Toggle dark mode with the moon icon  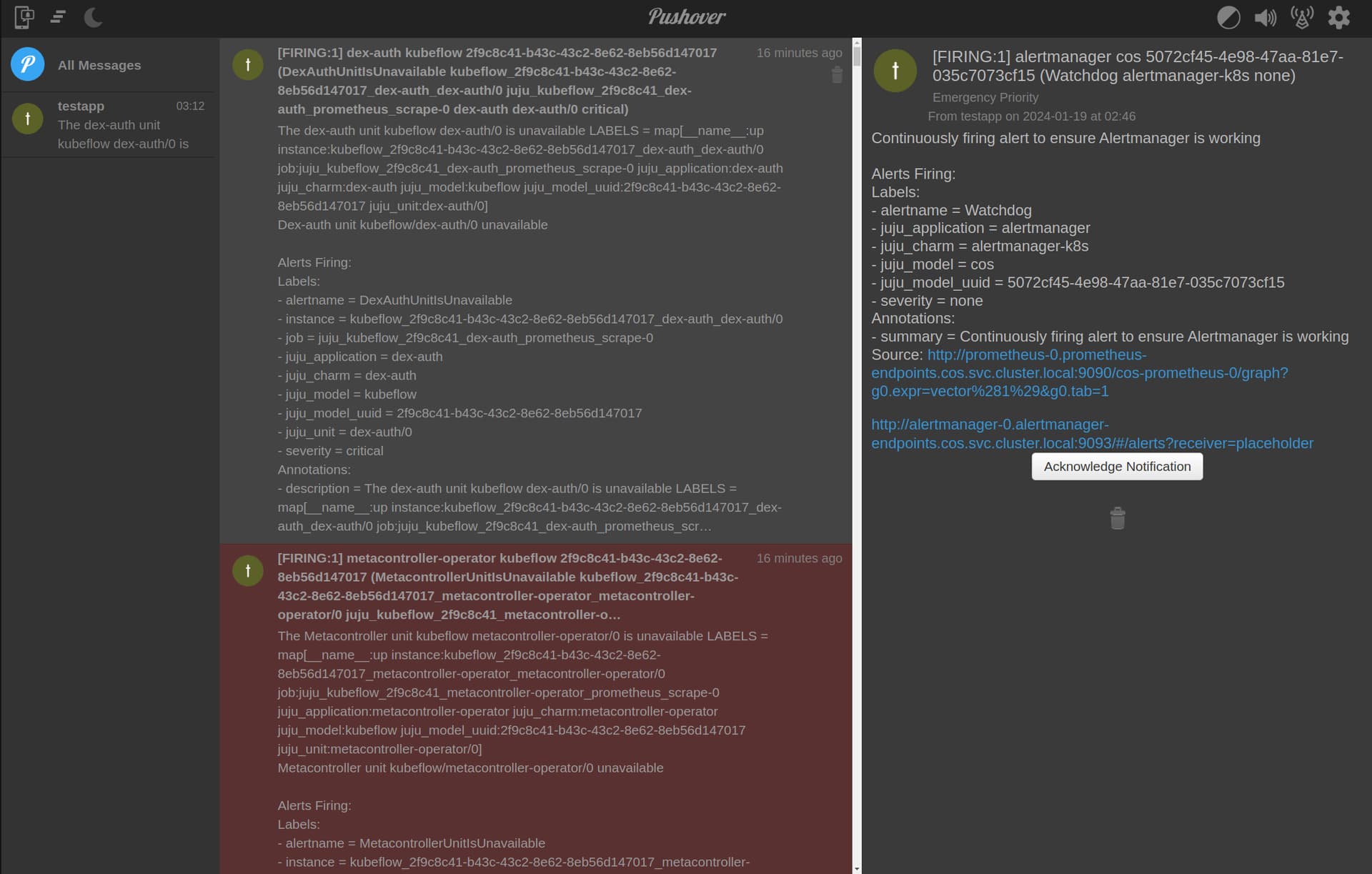click(x=93, y=18)
